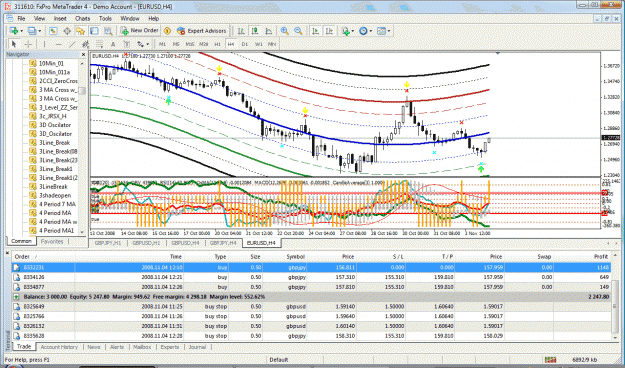Open the Navigator window icon in toolbar
This screenshot has height=368, width=625.
[x=81, y=31]
